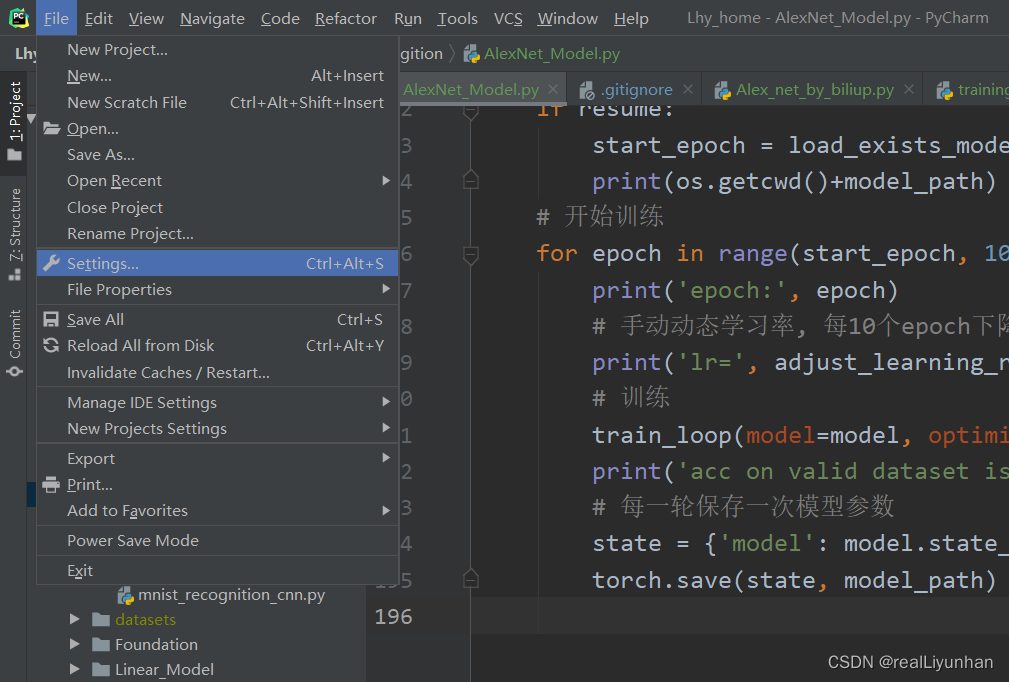Click the Reload All from Disk refresh icon
The image size is (1009, 682).
(52, 345)
